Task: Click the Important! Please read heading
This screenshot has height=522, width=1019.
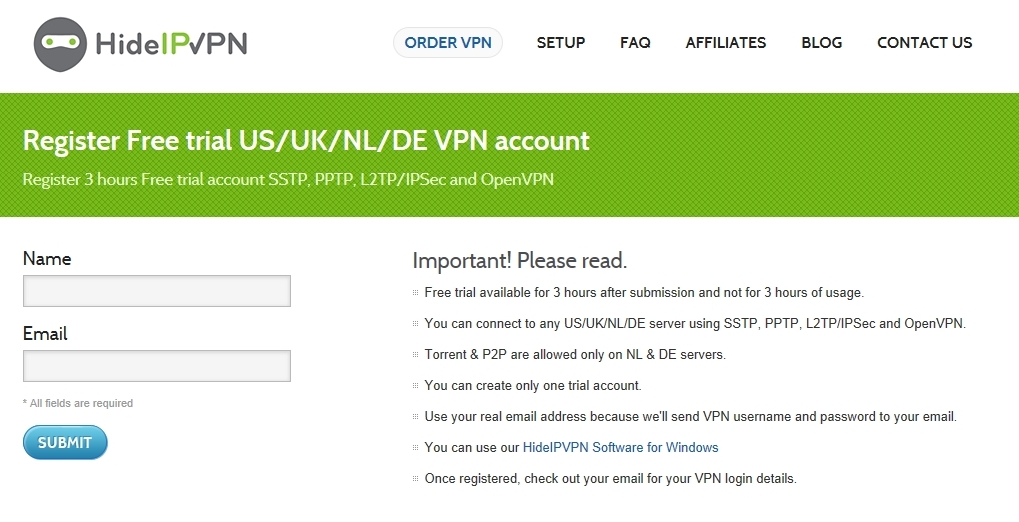Action: click(520, 261)
